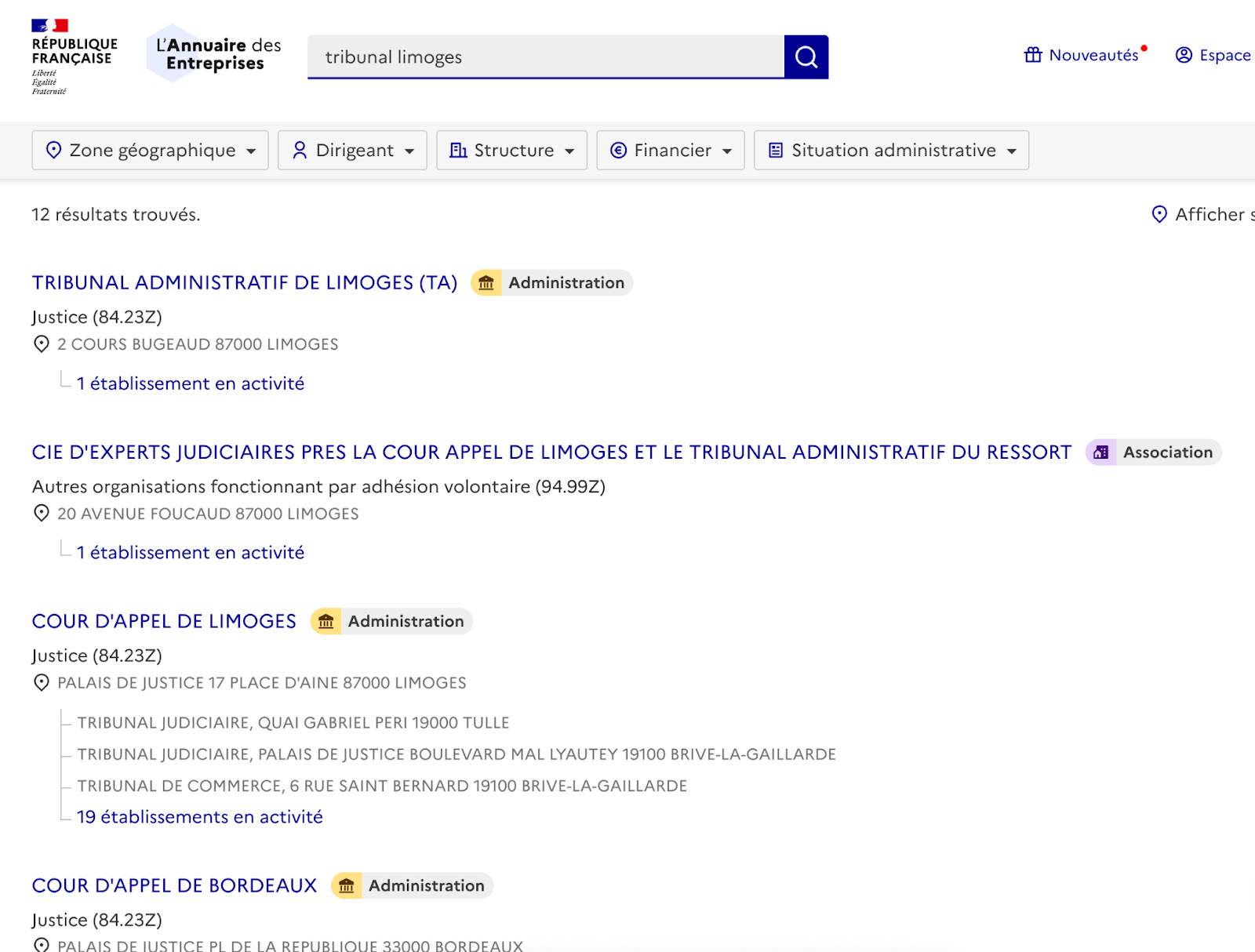Click the République Française logo
1255x952 pixels.
[74, 56]
